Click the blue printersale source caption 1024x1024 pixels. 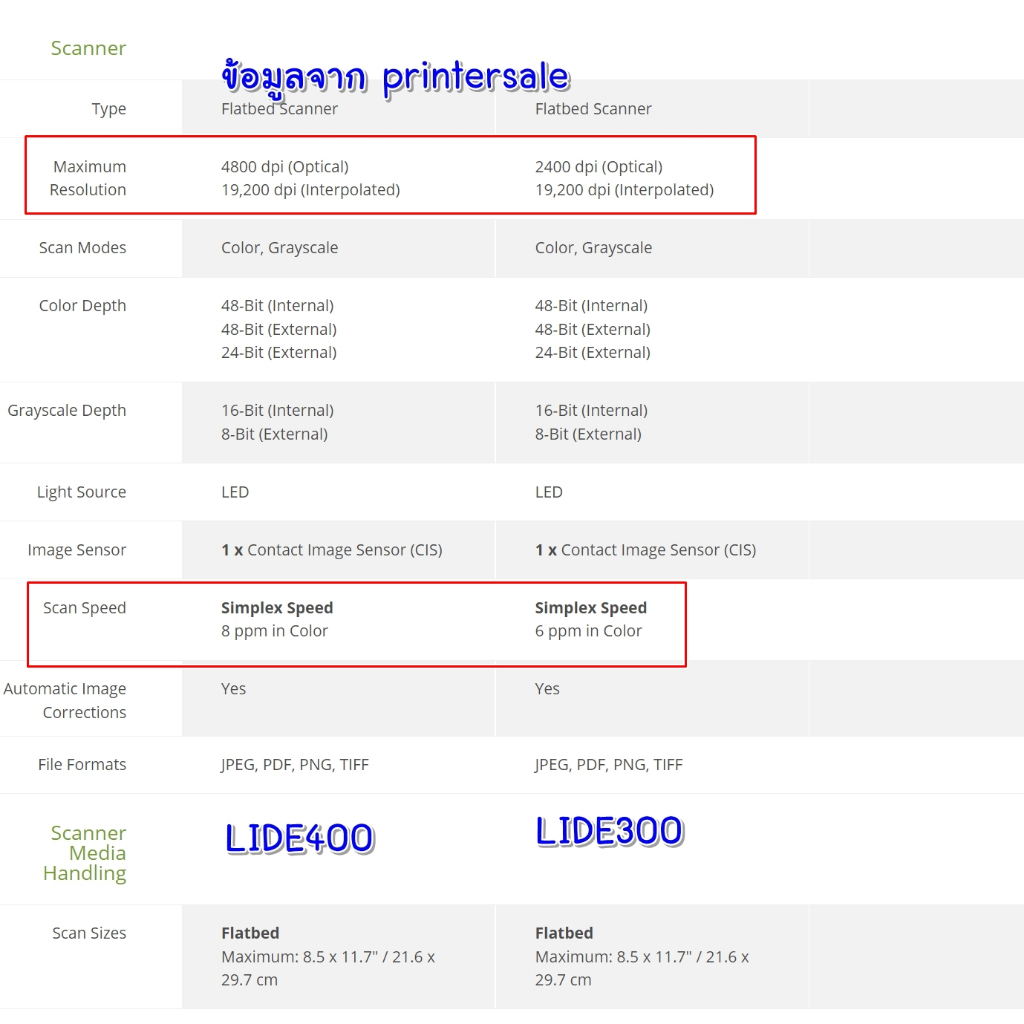coord(395,77)
